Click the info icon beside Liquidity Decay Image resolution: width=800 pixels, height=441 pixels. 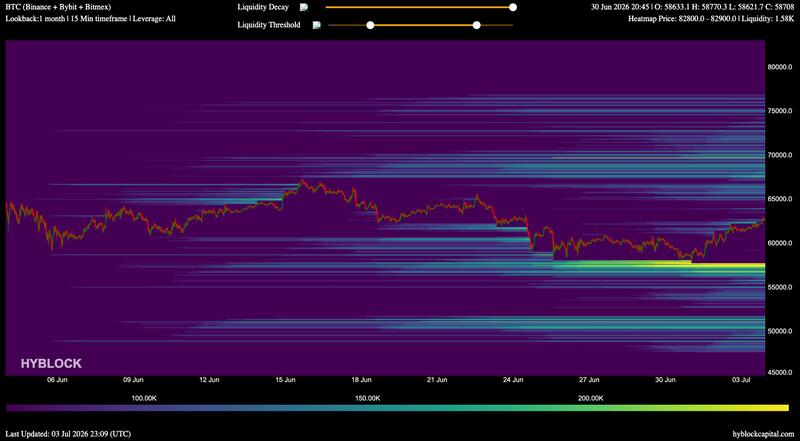point(304,7)
